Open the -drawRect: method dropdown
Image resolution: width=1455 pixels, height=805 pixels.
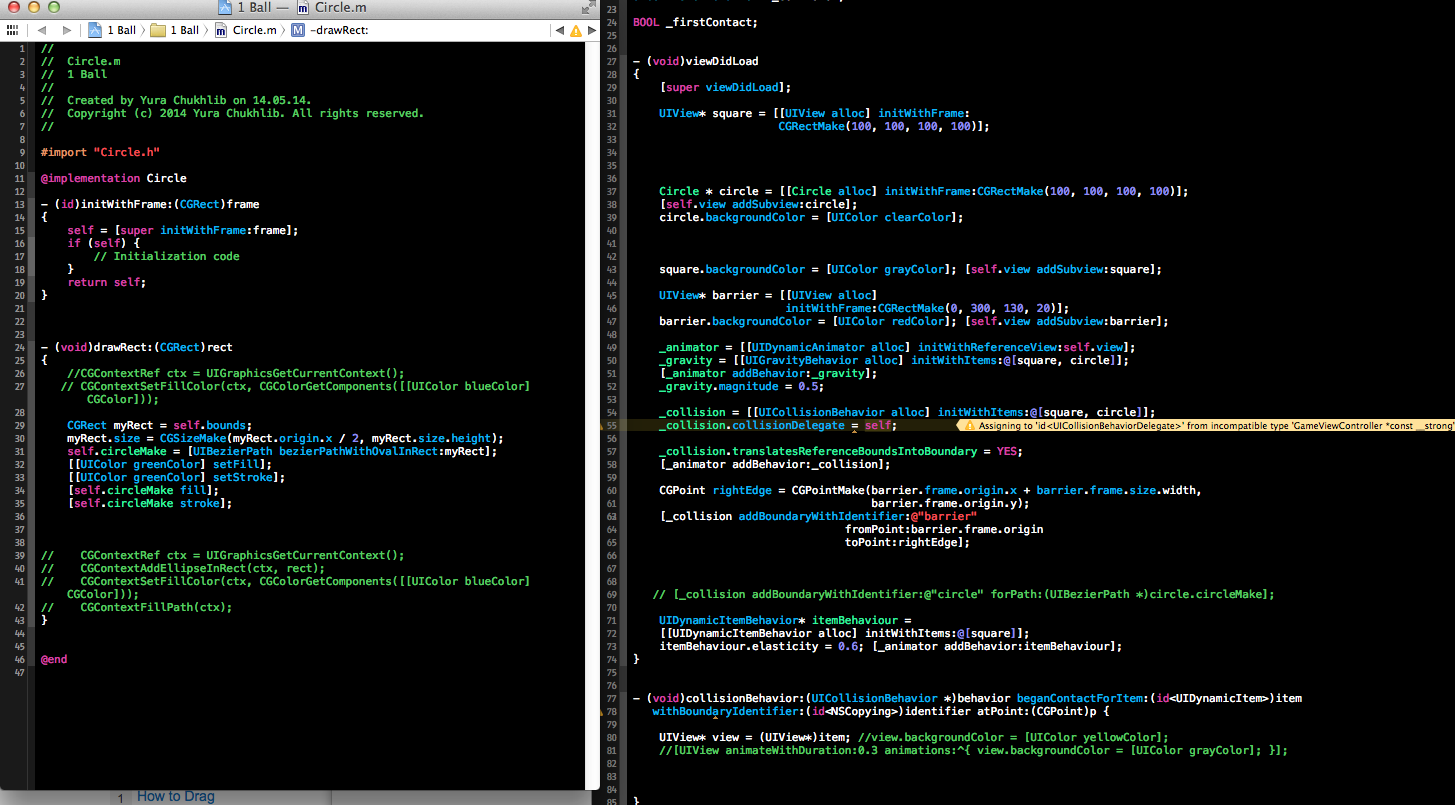pyautogui.click(x=330, y=29)
